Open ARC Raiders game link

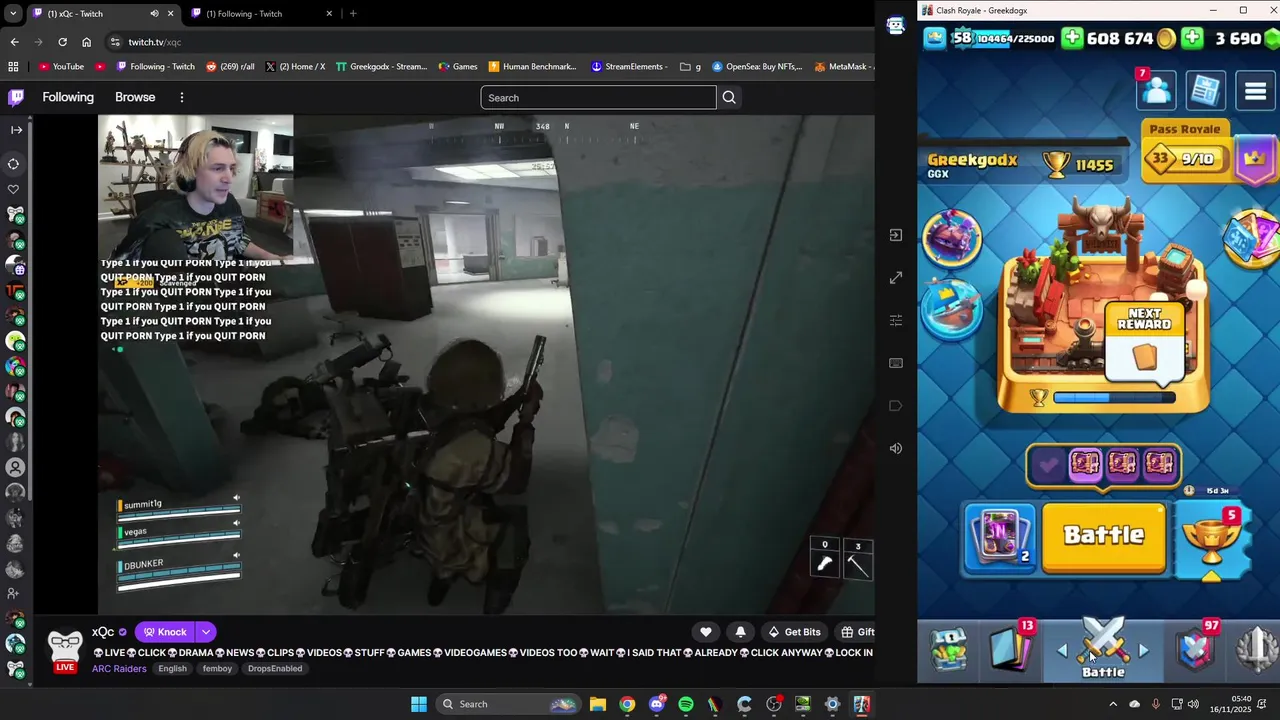click(119, 668)
